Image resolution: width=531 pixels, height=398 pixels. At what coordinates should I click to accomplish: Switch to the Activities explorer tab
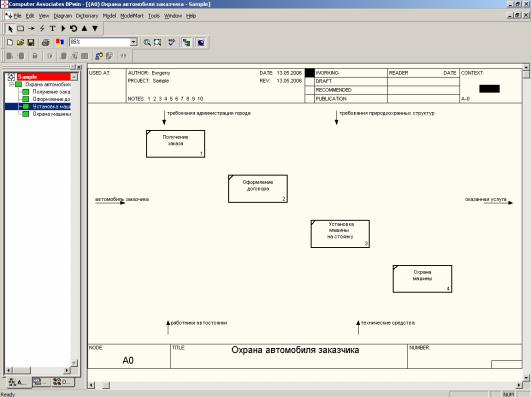point(18,382)
